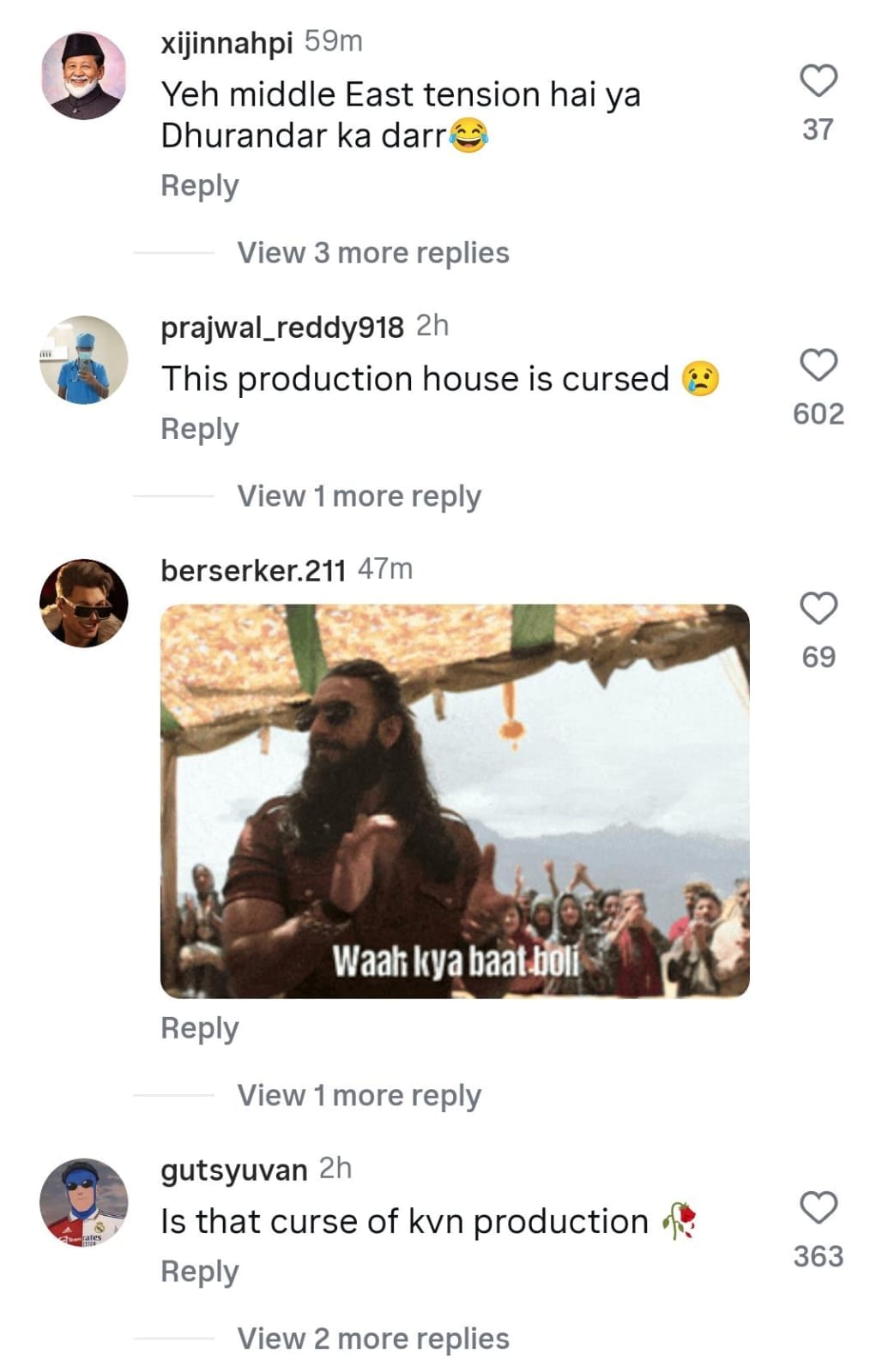Expand 3 more replies under xijinnahpi

[372, 253]
